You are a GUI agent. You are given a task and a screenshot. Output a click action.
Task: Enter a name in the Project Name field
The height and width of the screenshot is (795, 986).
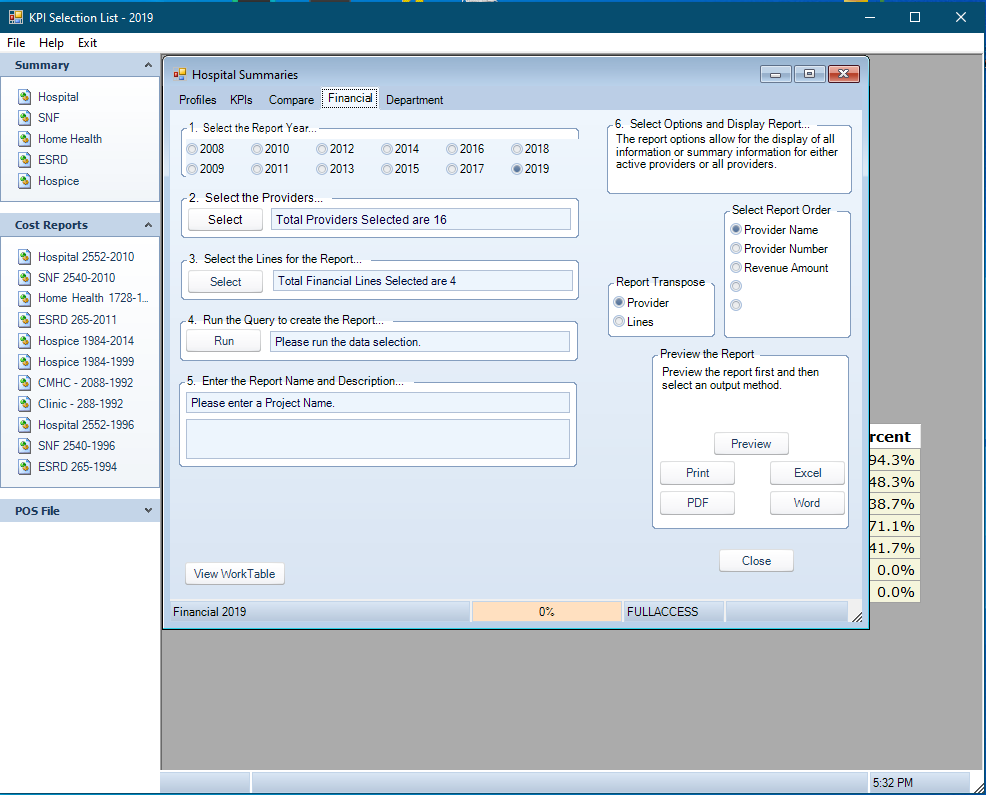point(378,403)
